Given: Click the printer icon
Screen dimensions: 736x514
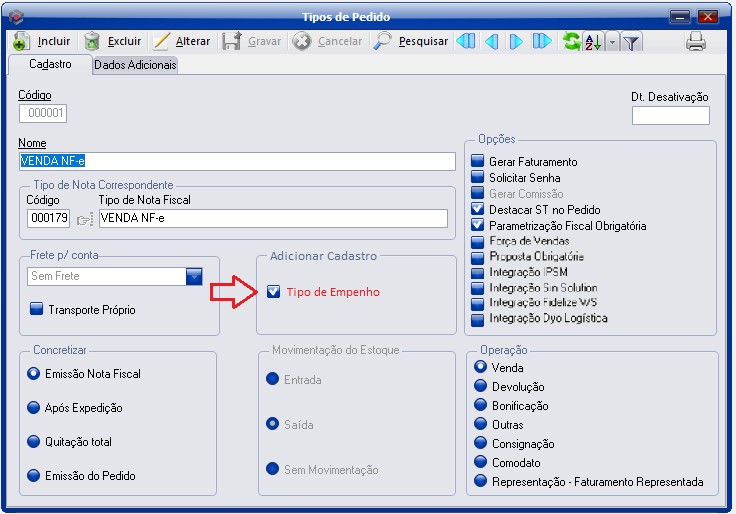Looking at the screenshot, I should click(696, 41).
